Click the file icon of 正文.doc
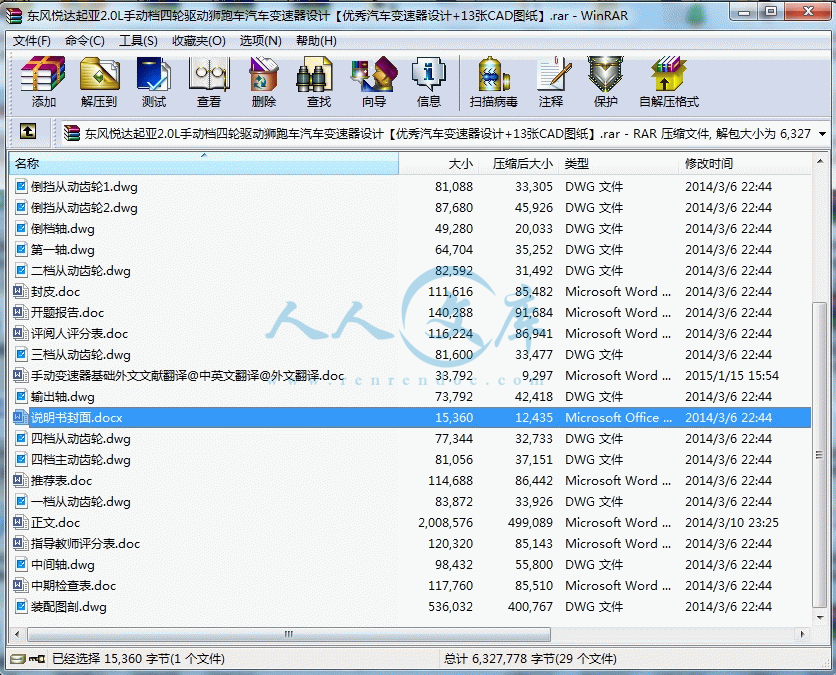The image size is (836, 675). pyautogui.click(x=20, y=523)
